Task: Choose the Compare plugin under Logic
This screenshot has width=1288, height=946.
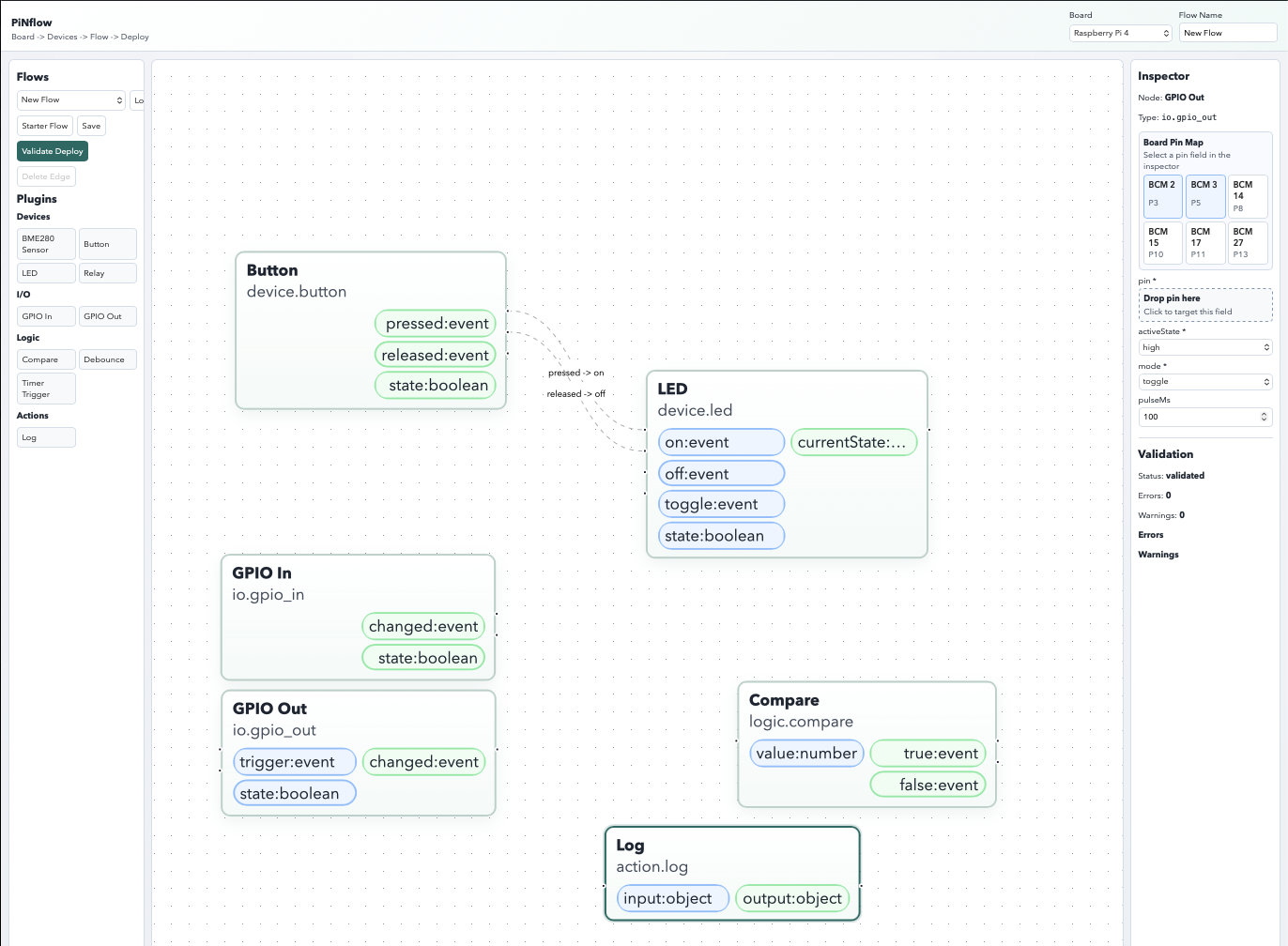Action: (45, 359)
